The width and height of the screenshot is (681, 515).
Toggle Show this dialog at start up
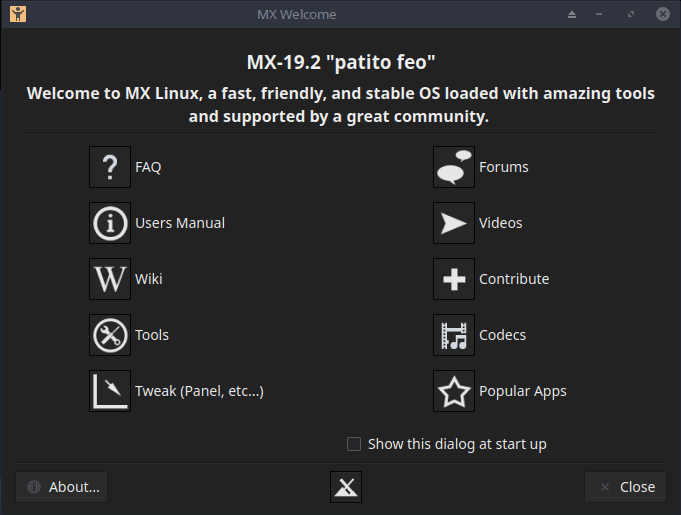click(446, 444)
